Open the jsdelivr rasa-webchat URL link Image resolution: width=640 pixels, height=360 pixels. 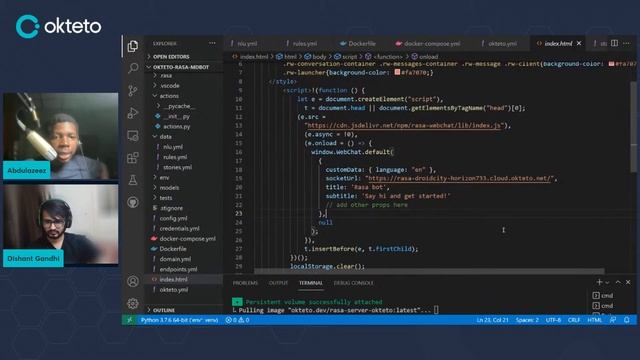pos(403,125)
